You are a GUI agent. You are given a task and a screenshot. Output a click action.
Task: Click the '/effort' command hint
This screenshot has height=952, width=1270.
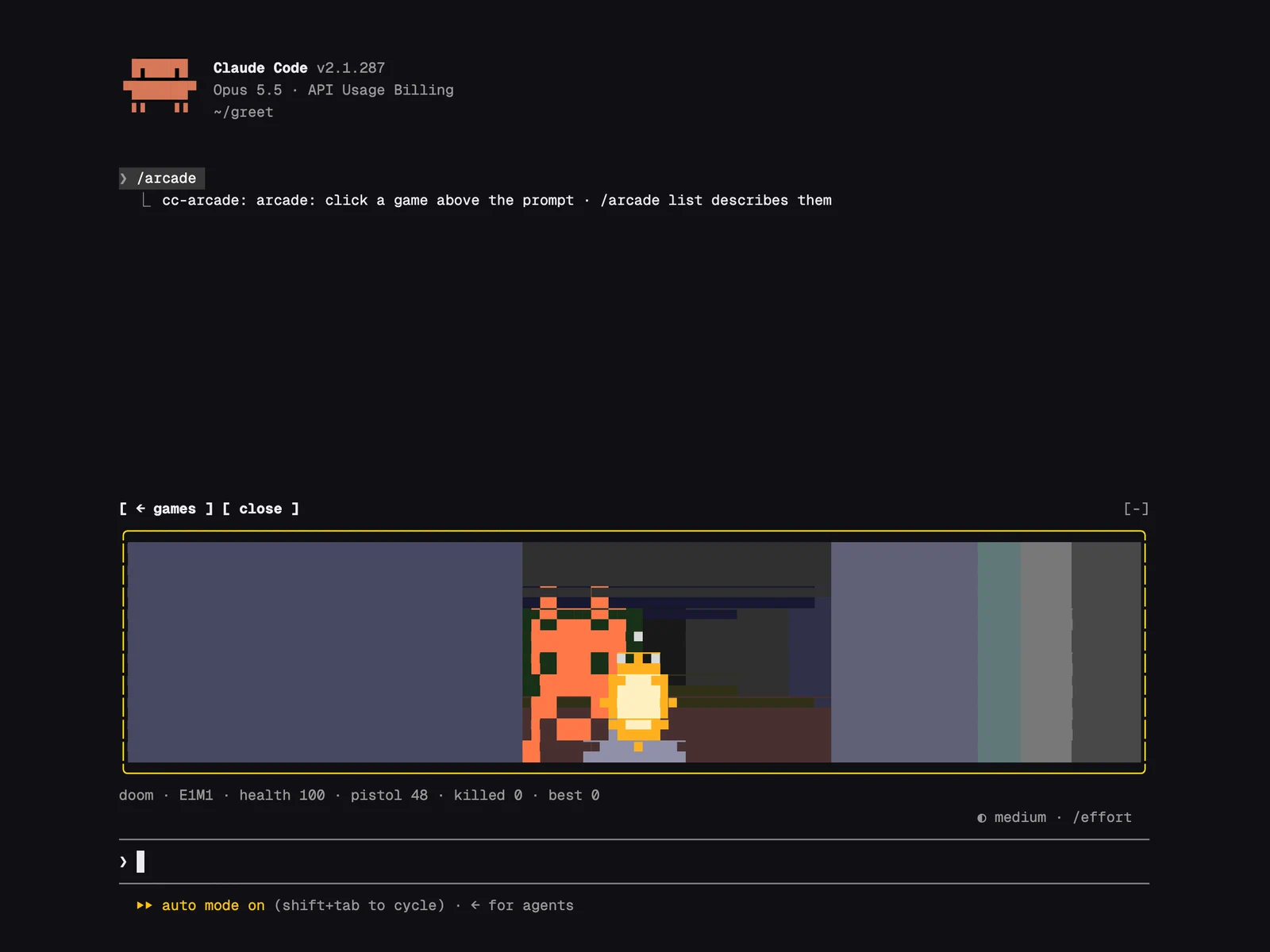pos(1103,817)
